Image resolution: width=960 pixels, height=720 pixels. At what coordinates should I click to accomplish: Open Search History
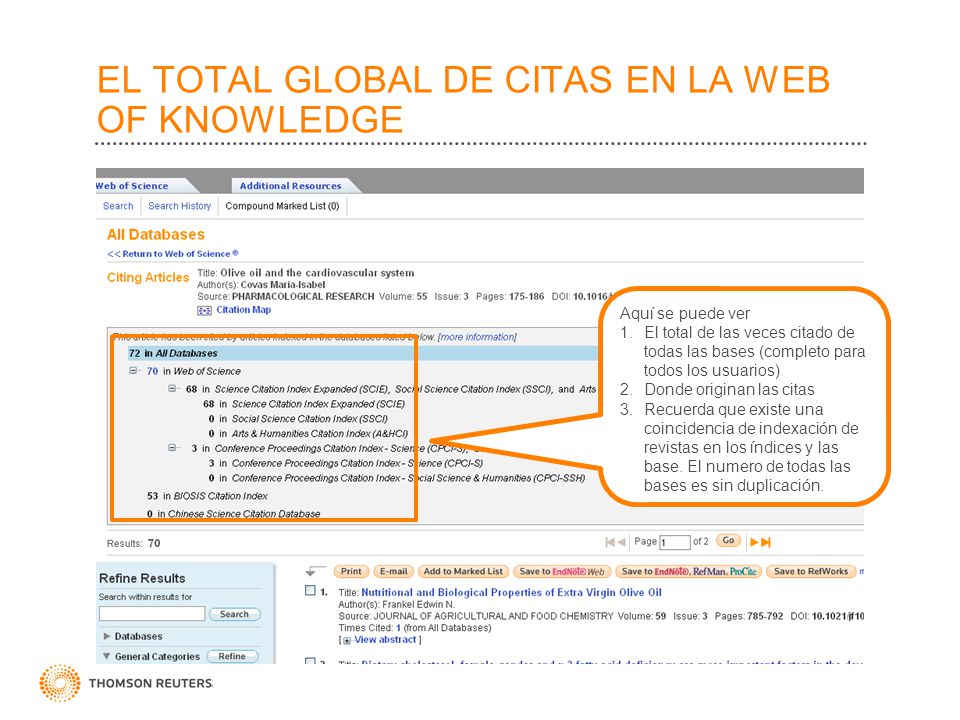pos(179,206)
